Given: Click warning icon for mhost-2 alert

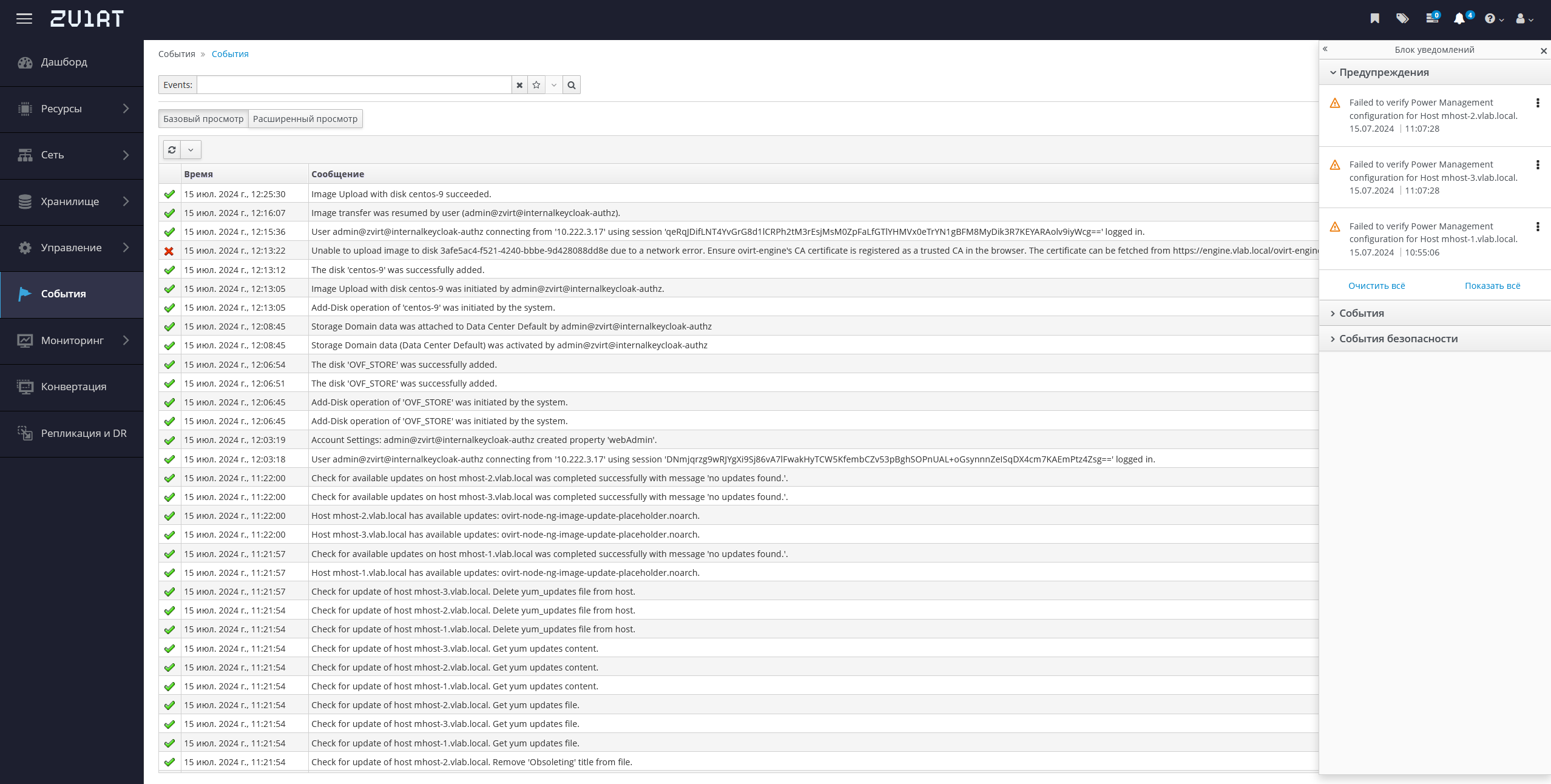Looking at the screenshot, I should pos(1335,103).
